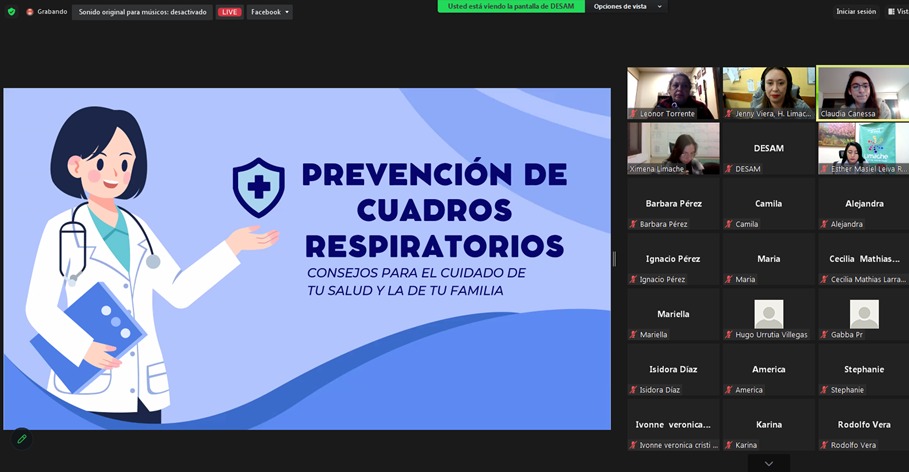Viewport: 909px width, 472px height.
Task: Click muted mic icon beside DESAM name
Action: (729, 169)
